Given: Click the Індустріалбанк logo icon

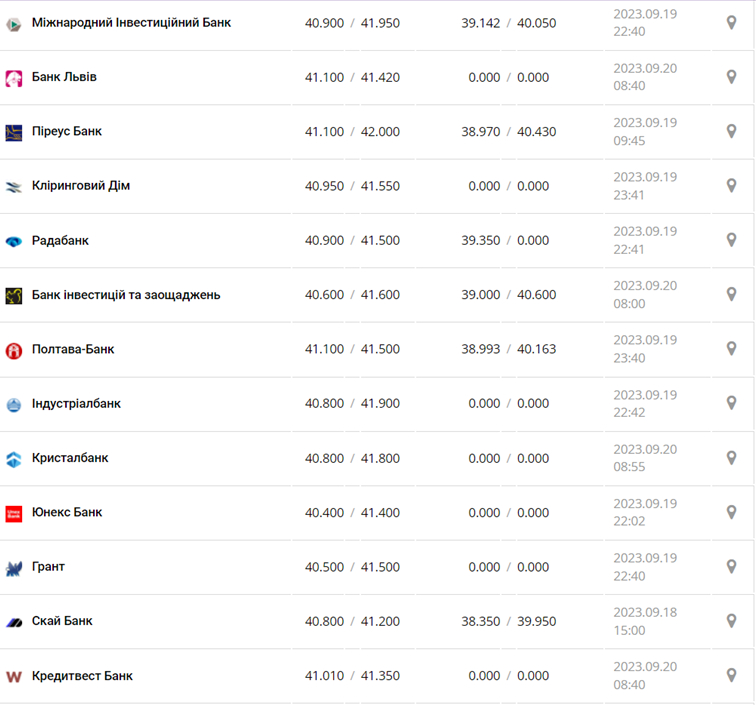Looking at the screenshot, I should coord(14,404).
